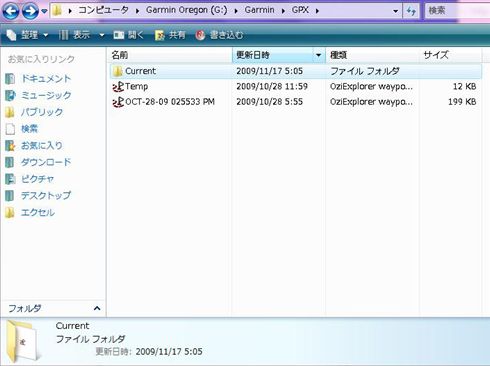This screenshot has width=490, height=366.
Task: Click the 表示 views button
Action: [75, 35]
